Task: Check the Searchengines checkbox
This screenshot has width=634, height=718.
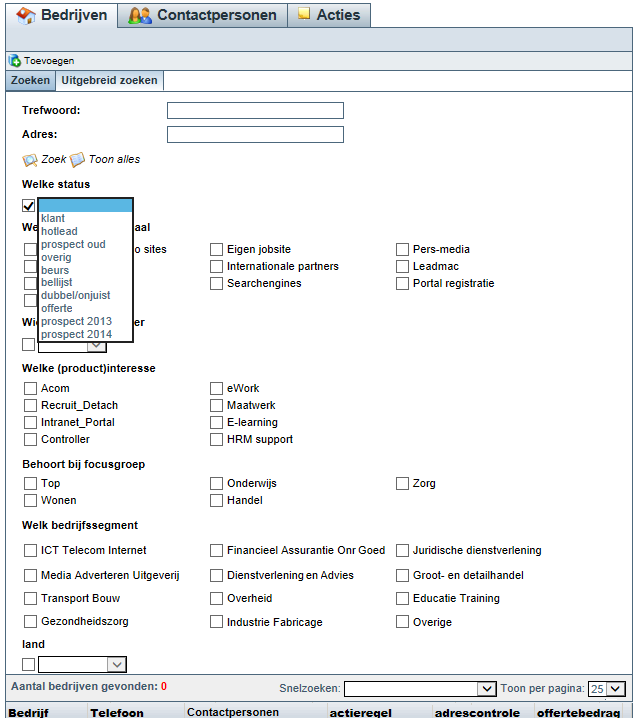Action: coord(216,283)
